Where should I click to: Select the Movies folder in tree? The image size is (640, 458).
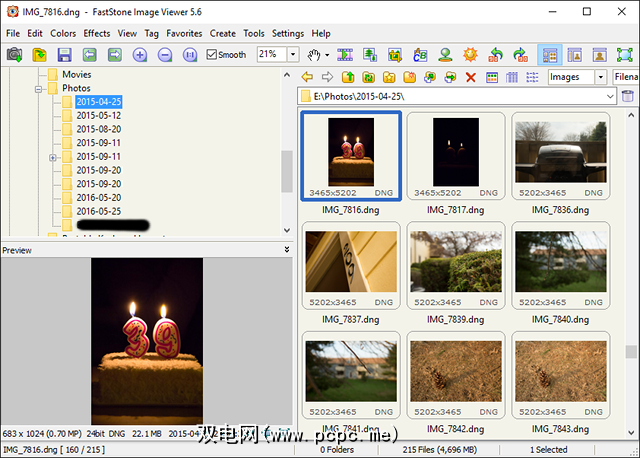[x=76, y=75]
